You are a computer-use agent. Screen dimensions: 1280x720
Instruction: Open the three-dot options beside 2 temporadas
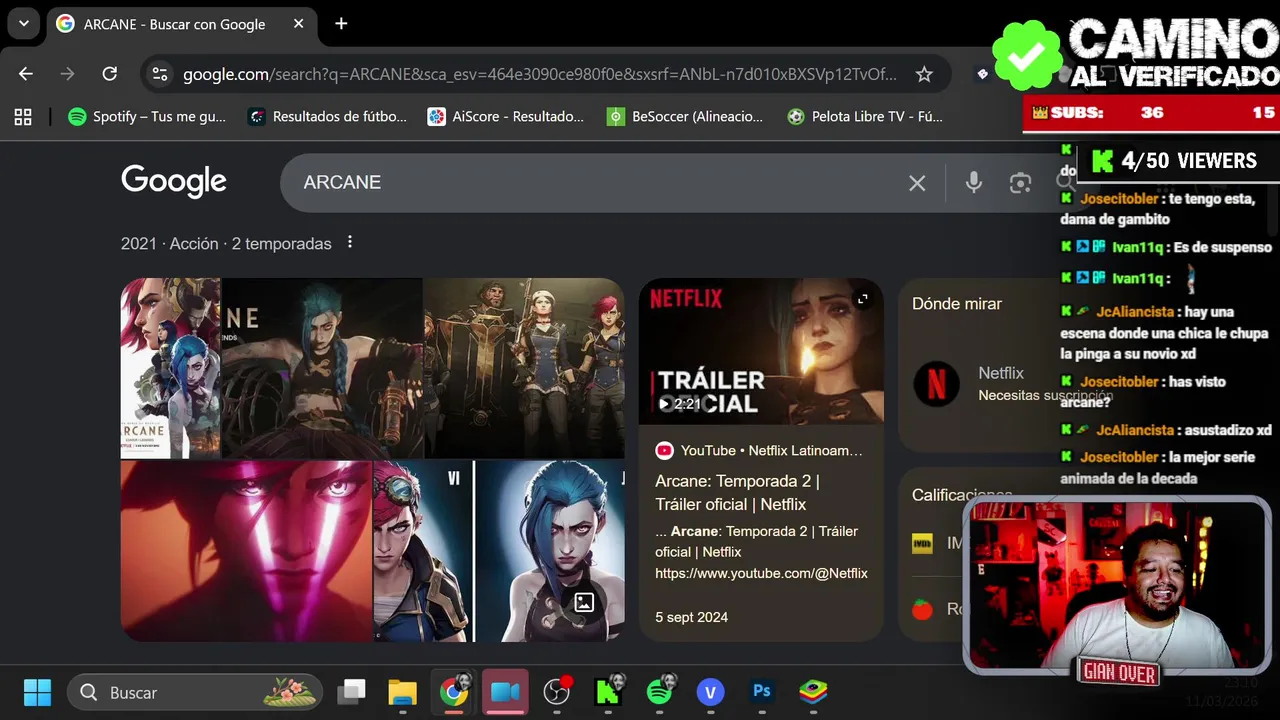pyautogui.click(x=350, y=242)
